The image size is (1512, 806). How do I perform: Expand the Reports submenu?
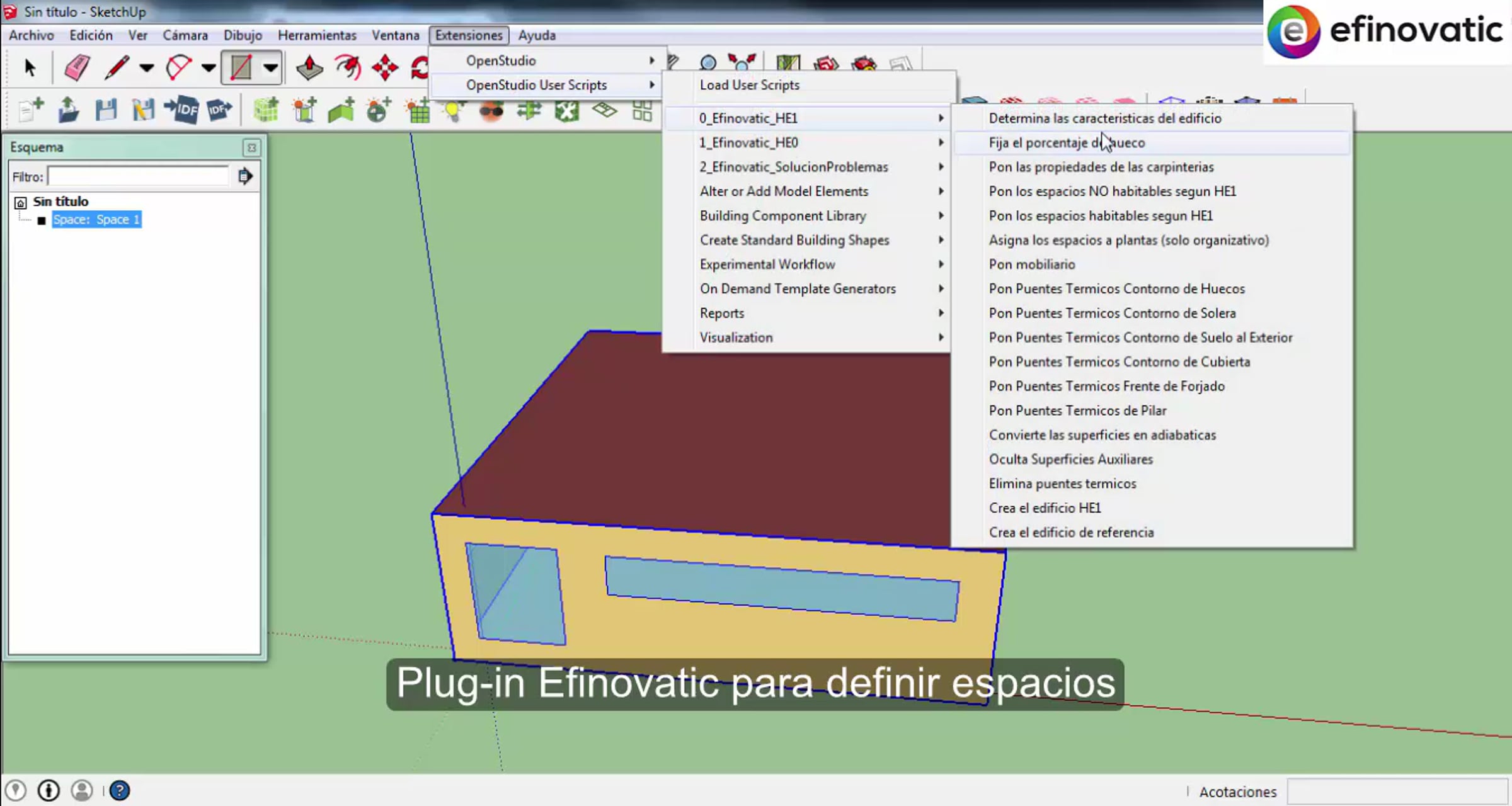[806, 313]
